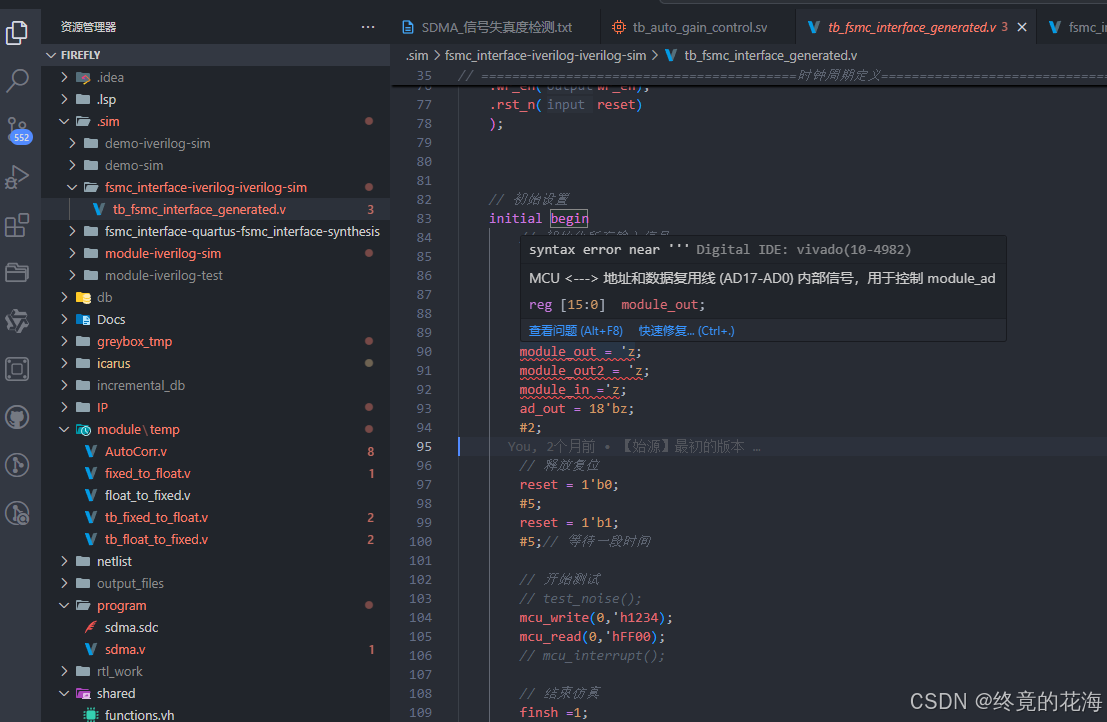
Task: Click the .sim breadcrumb segment
Action: 417,55
